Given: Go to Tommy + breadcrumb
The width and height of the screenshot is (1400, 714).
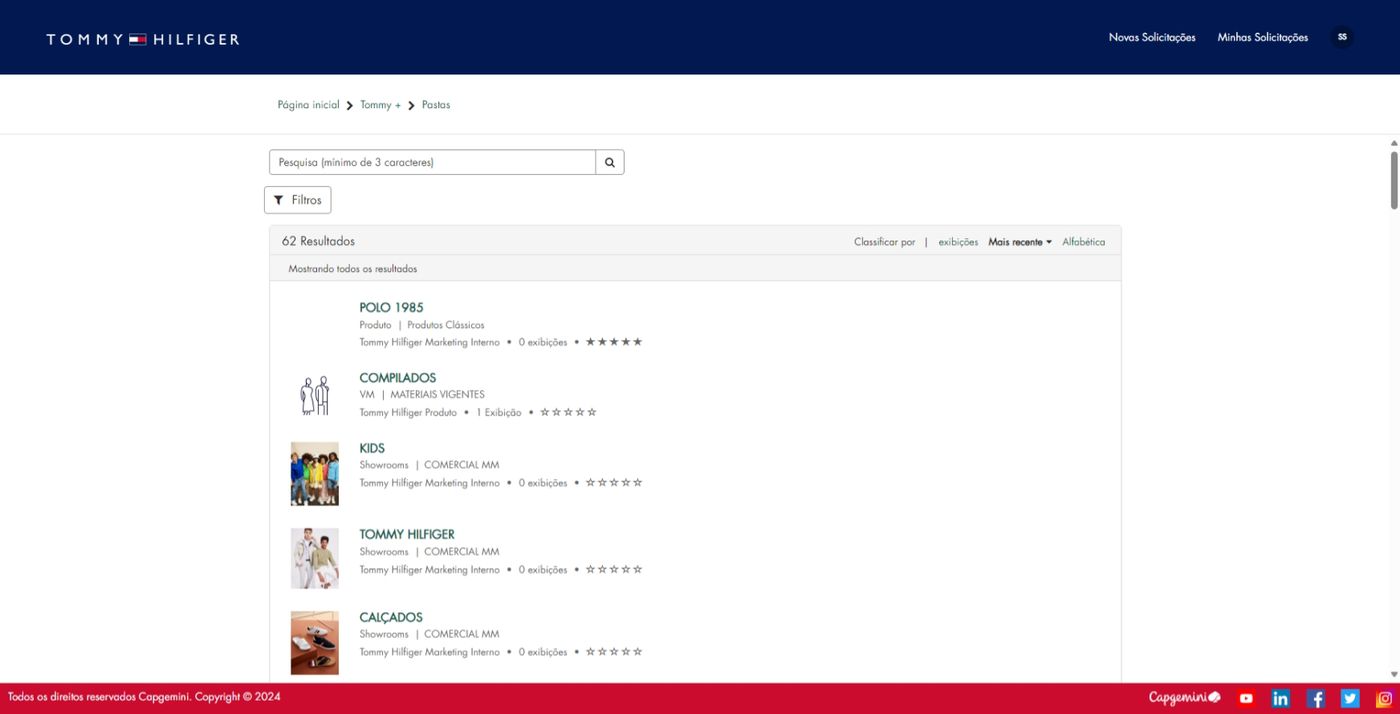Looking at the screenshot, I should (381, 105).
